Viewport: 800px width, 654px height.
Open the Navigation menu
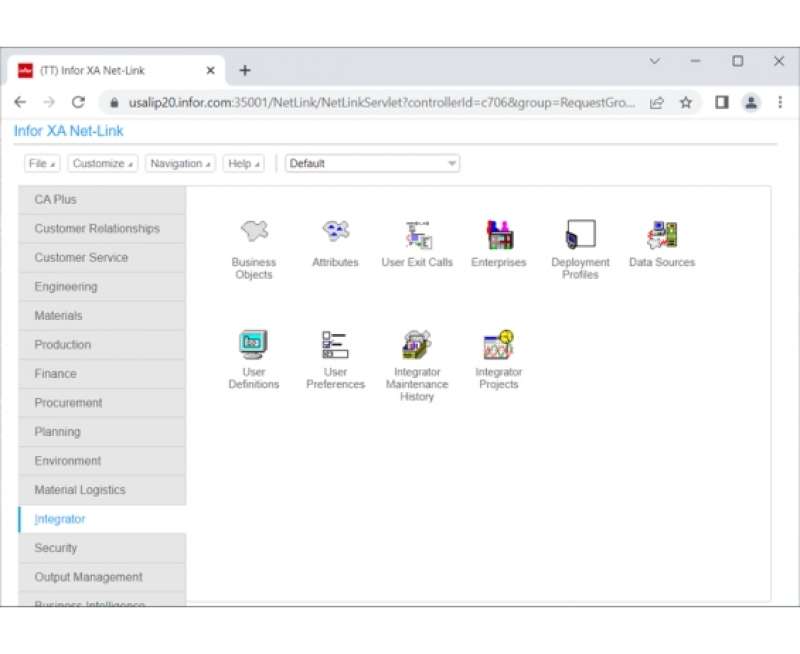179,163
